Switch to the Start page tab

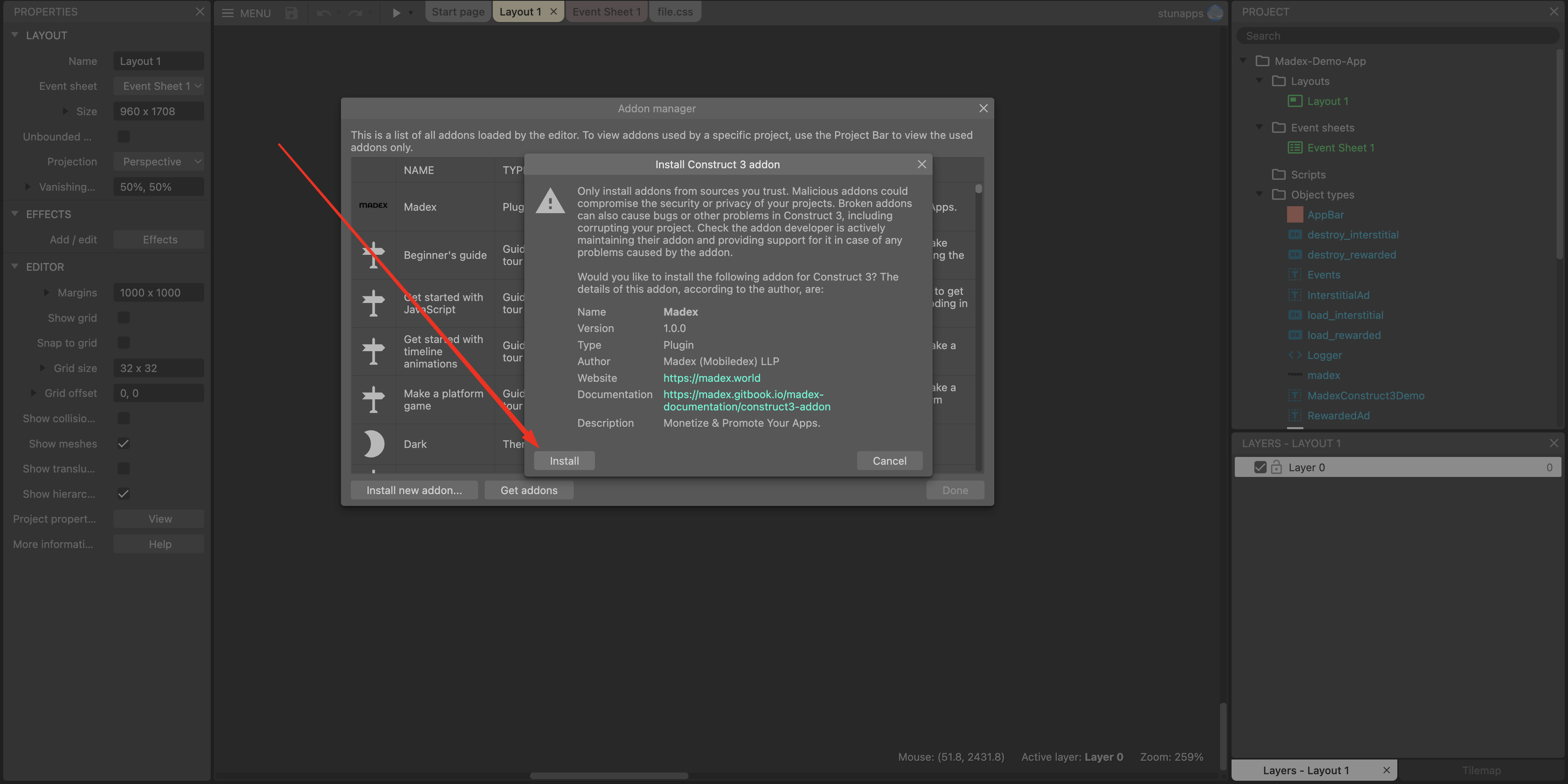pos(458,11)
